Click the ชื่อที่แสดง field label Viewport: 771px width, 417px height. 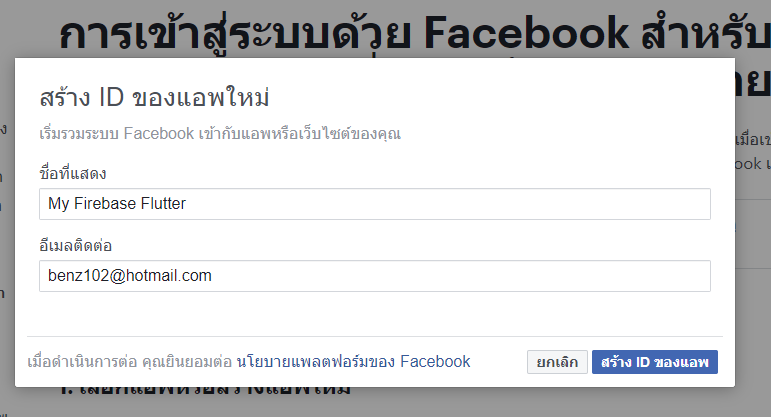click(73, 173)
